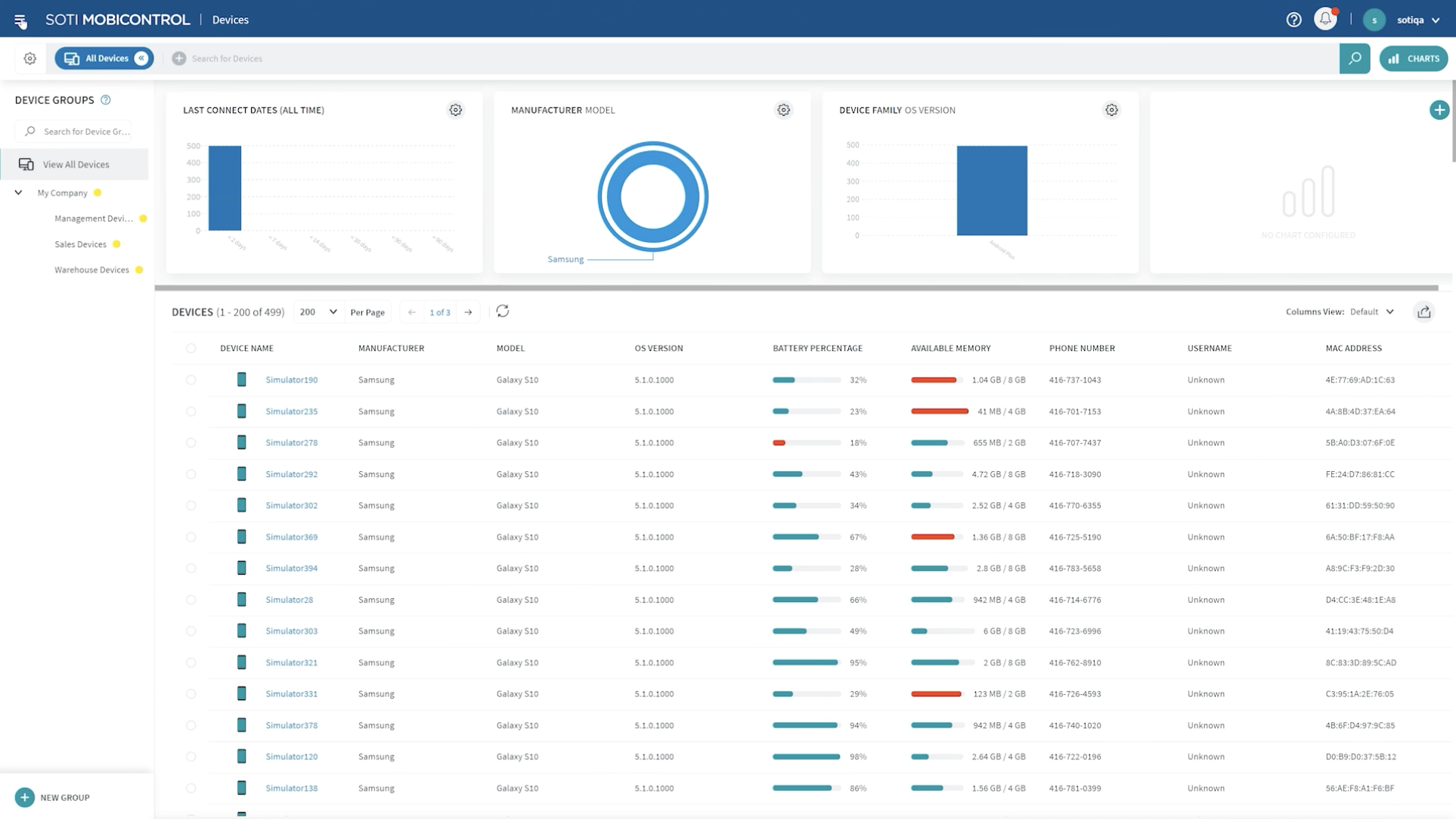Open the Simulator302 device link
1456x819 pixels.
(291, 506)
